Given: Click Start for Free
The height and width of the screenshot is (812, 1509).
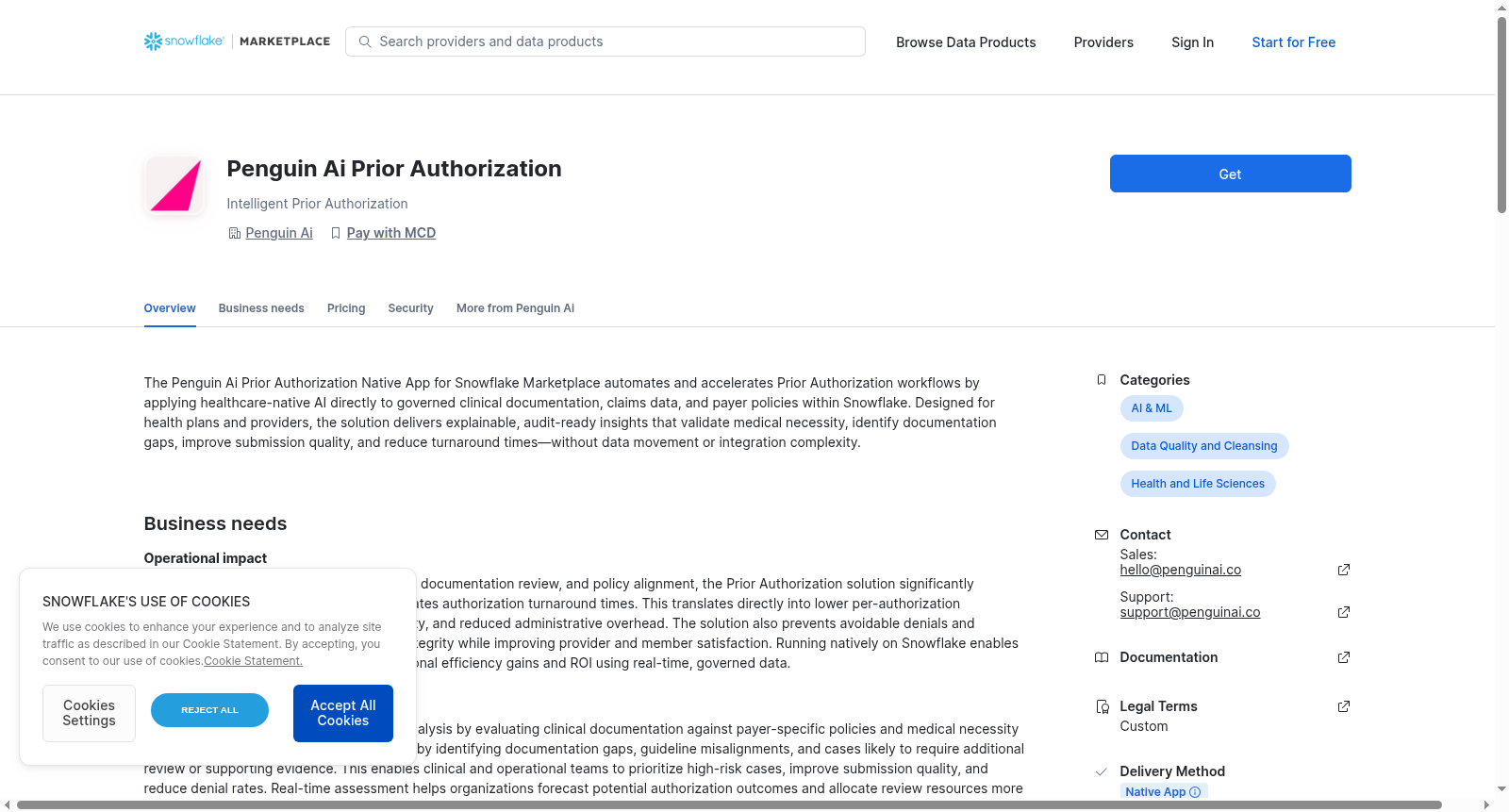Looking at the screenshot, I should click(x=1293, y=42).
